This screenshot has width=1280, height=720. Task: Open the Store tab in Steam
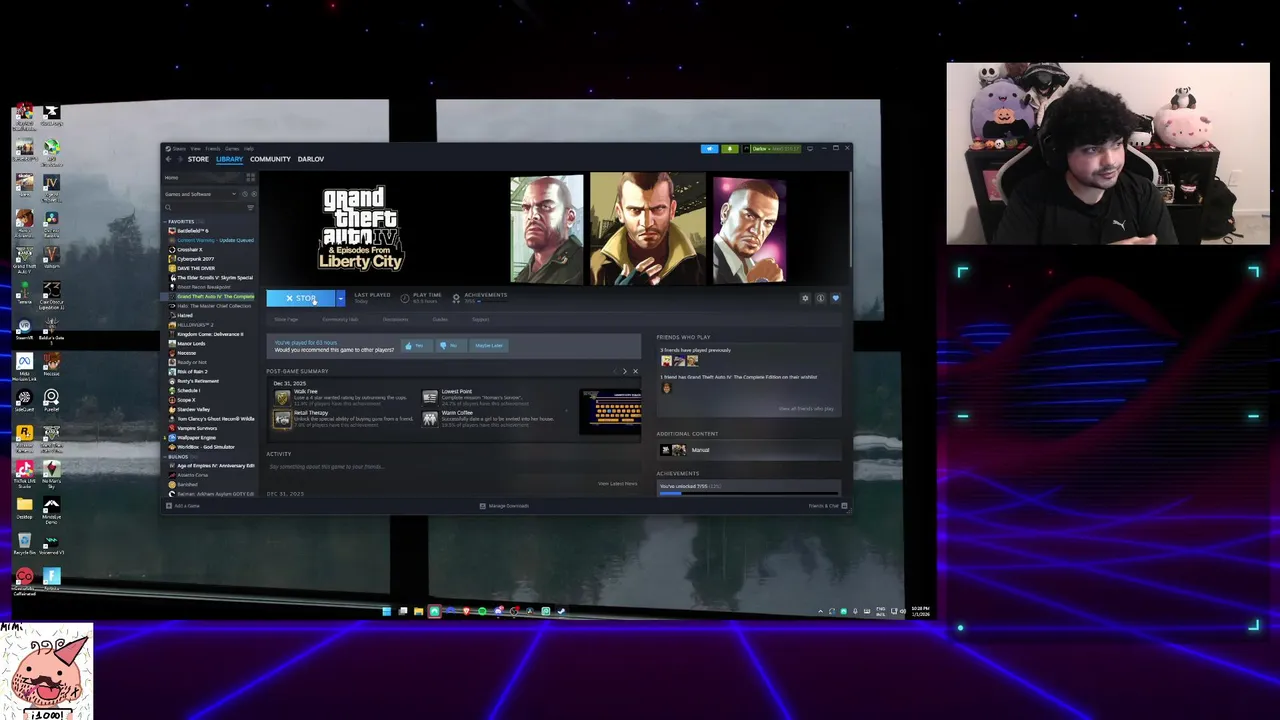click(x=198, y=159)
